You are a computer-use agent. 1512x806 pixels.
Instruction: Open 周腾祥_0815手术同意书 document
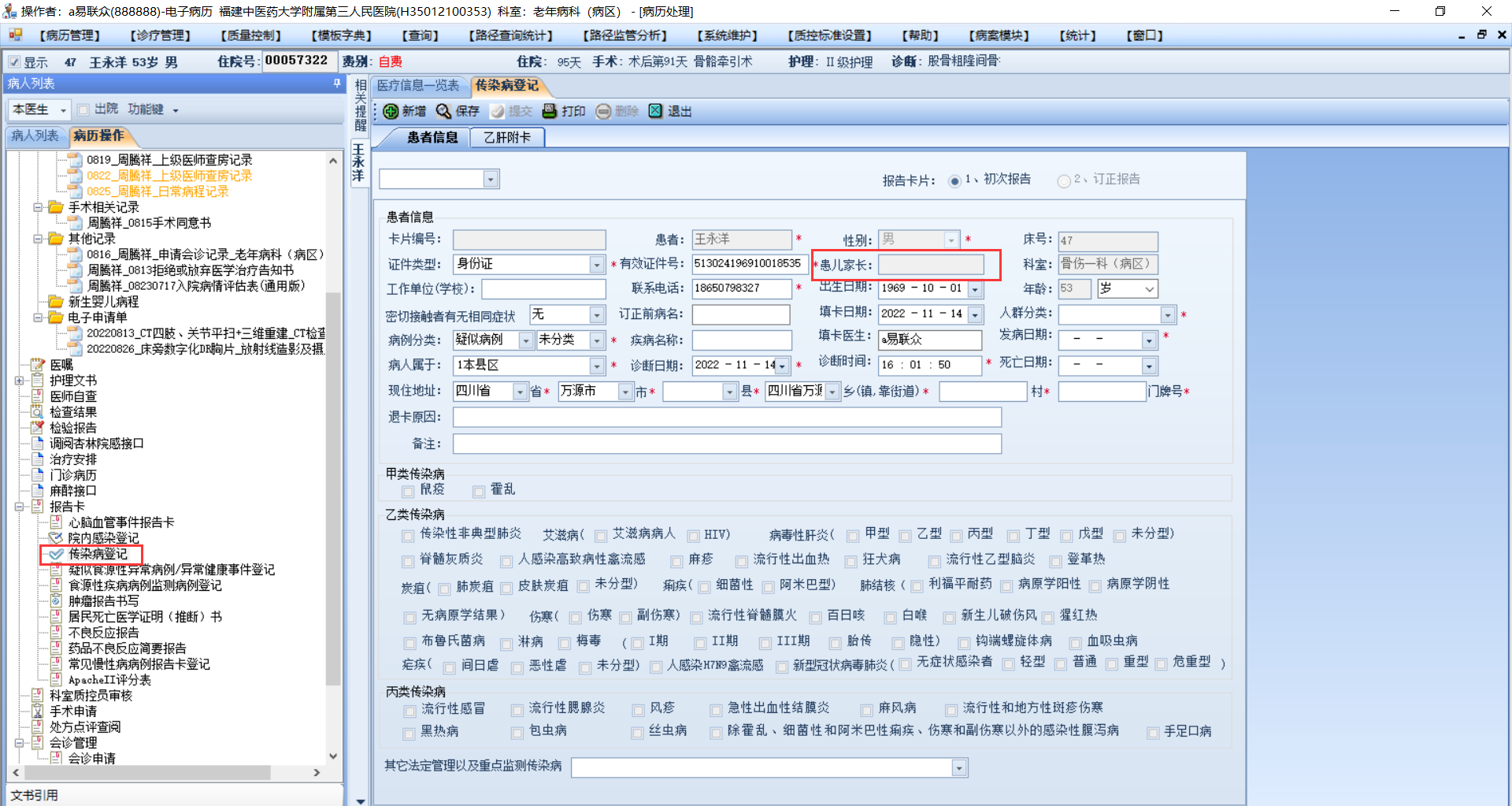(x=149, y=223)
